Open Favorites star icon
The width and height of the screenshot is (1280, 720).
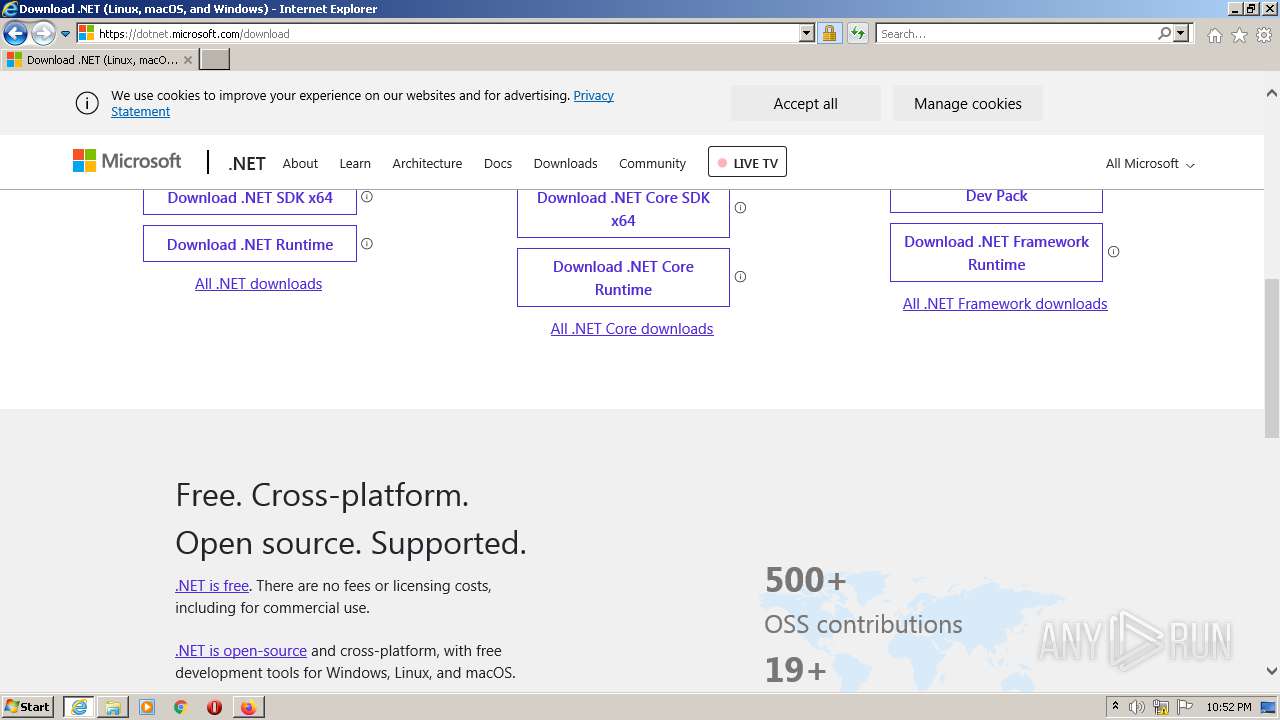point(1239,35)
